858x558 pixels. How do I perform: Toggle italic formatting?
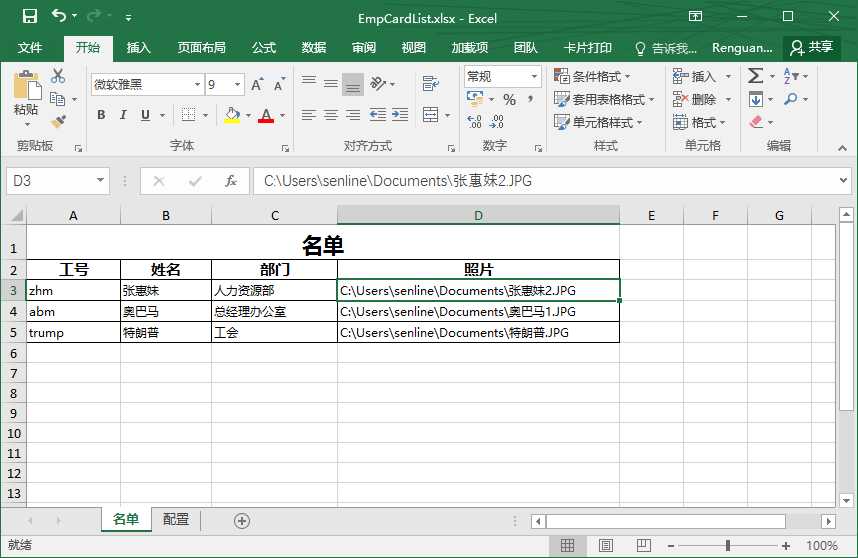pyautogui.click(x=123, y=115)
